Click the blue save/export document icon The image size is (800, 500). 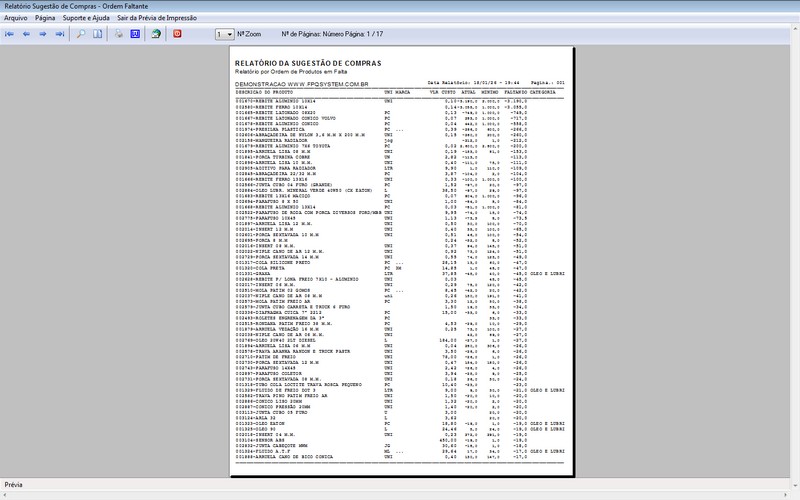click(135, 34)
